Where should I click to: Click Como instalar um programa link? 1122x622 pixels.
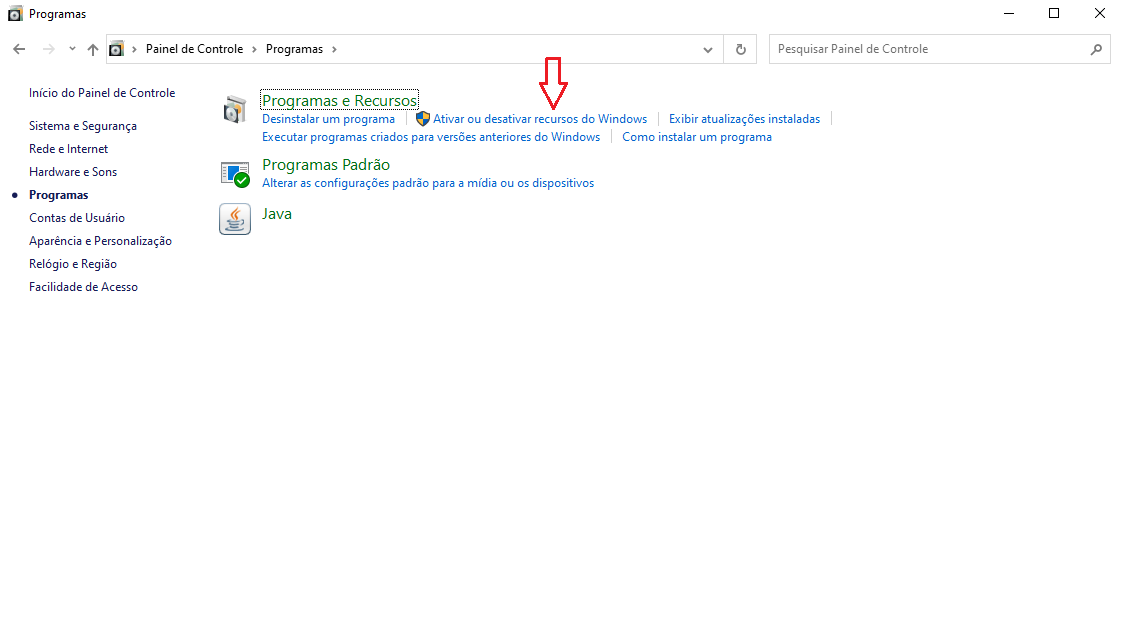click(697, 137)
